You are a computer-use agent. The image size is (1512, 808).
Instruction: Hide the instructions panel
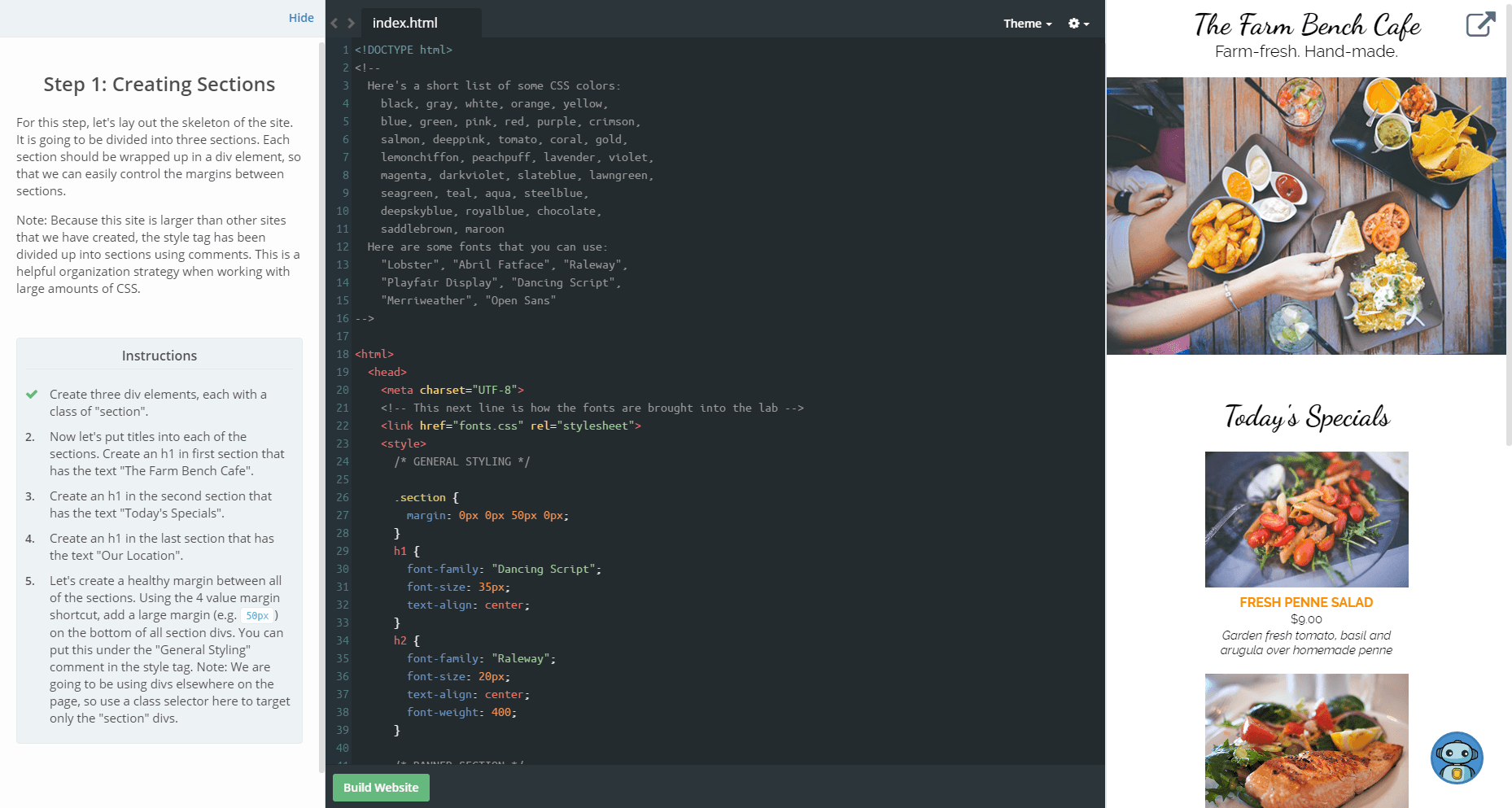tap(301, 18)
